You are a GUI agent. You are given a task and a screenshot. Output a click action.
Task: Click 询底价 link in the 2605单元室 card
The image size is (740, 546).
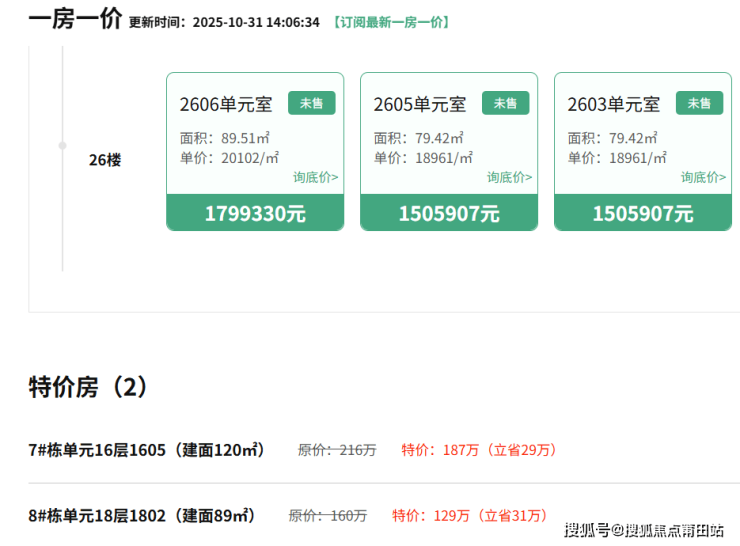(509, 177)
